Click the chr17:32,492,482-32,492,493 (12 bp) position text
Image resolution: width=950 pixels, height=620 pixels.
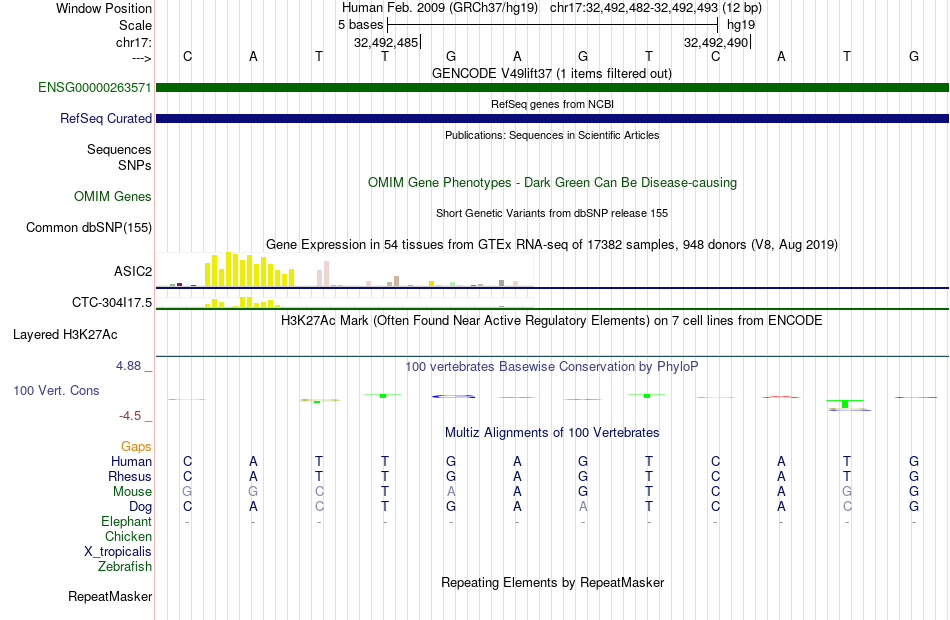(656, 8)
